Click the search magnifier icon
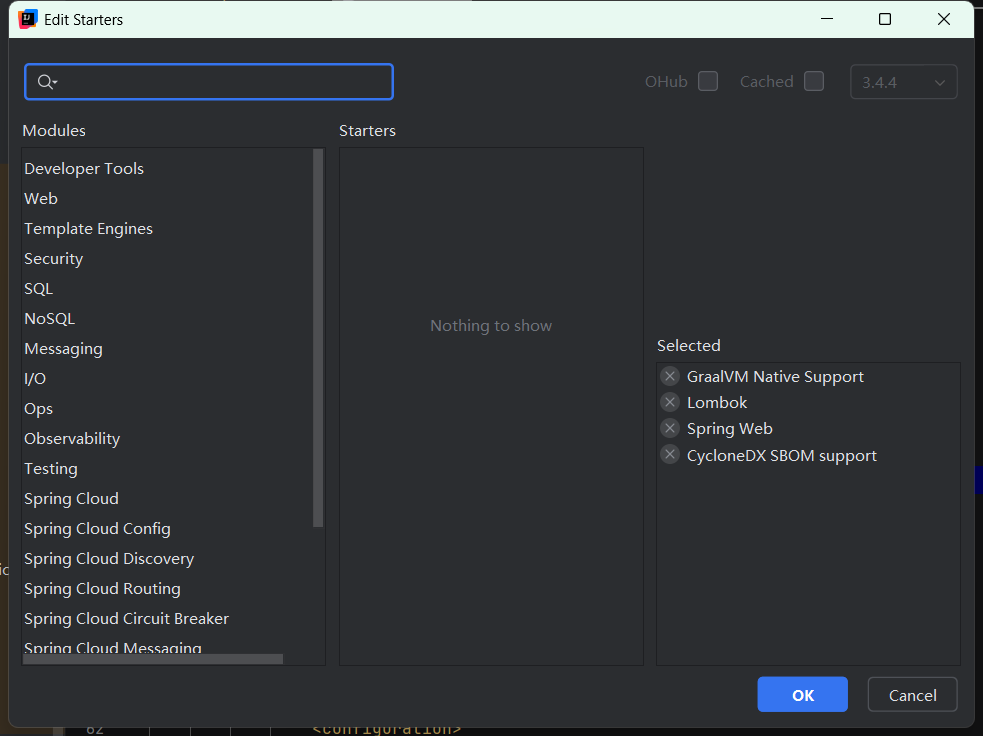The image size is (983, 736). 47,81
